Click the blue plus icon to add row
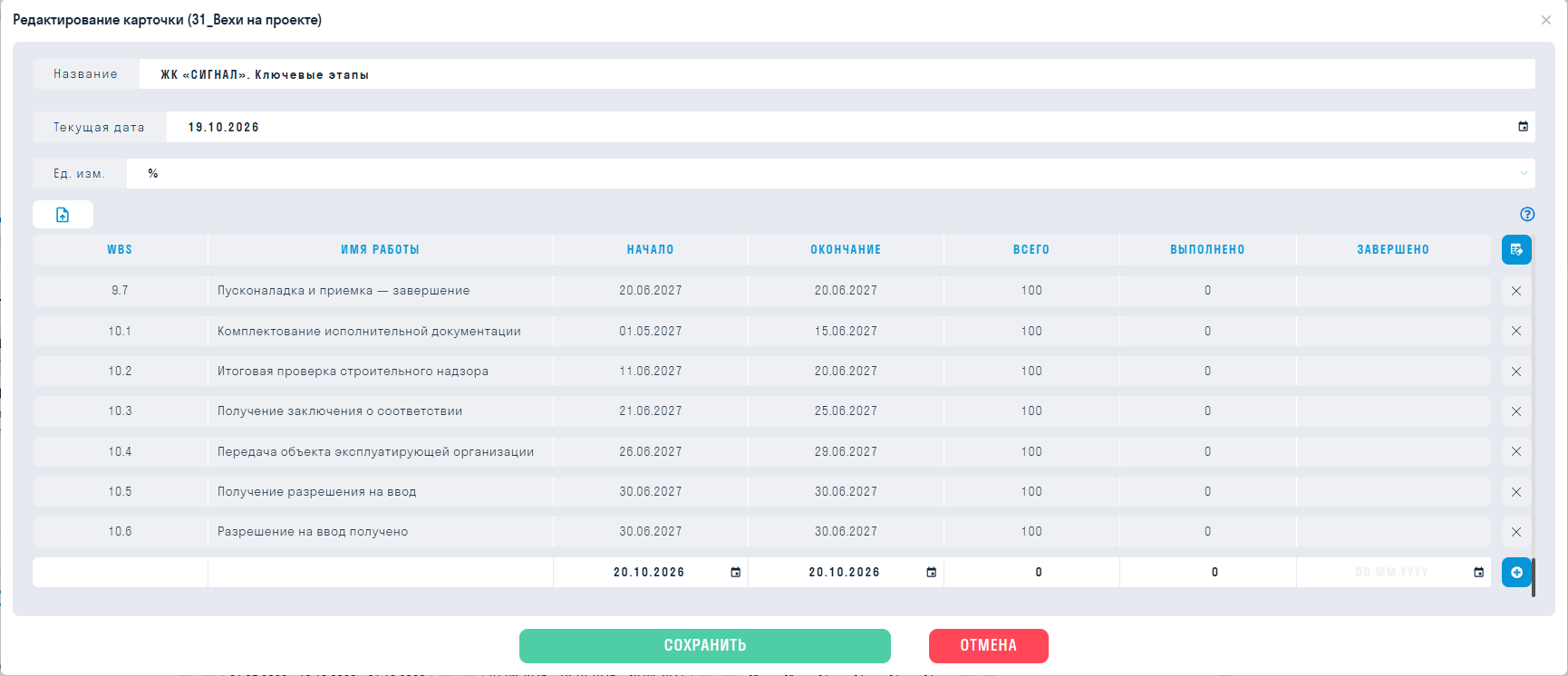Image resolution: width=1568 pixels, height=676 pixels. (x=1516, y=573)
